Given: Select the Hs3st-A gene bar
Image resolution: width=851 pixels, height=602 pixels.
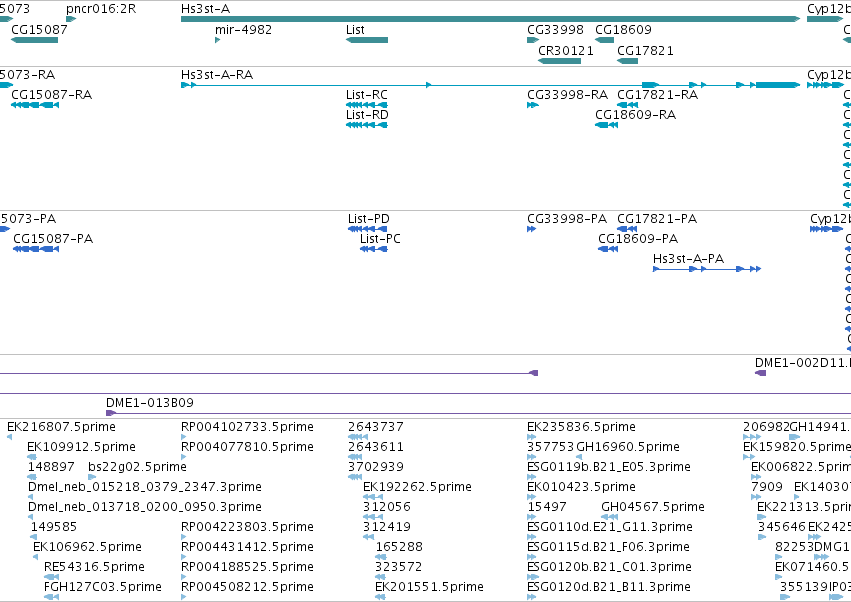Looking at the screenshot, I should [490, 19].
